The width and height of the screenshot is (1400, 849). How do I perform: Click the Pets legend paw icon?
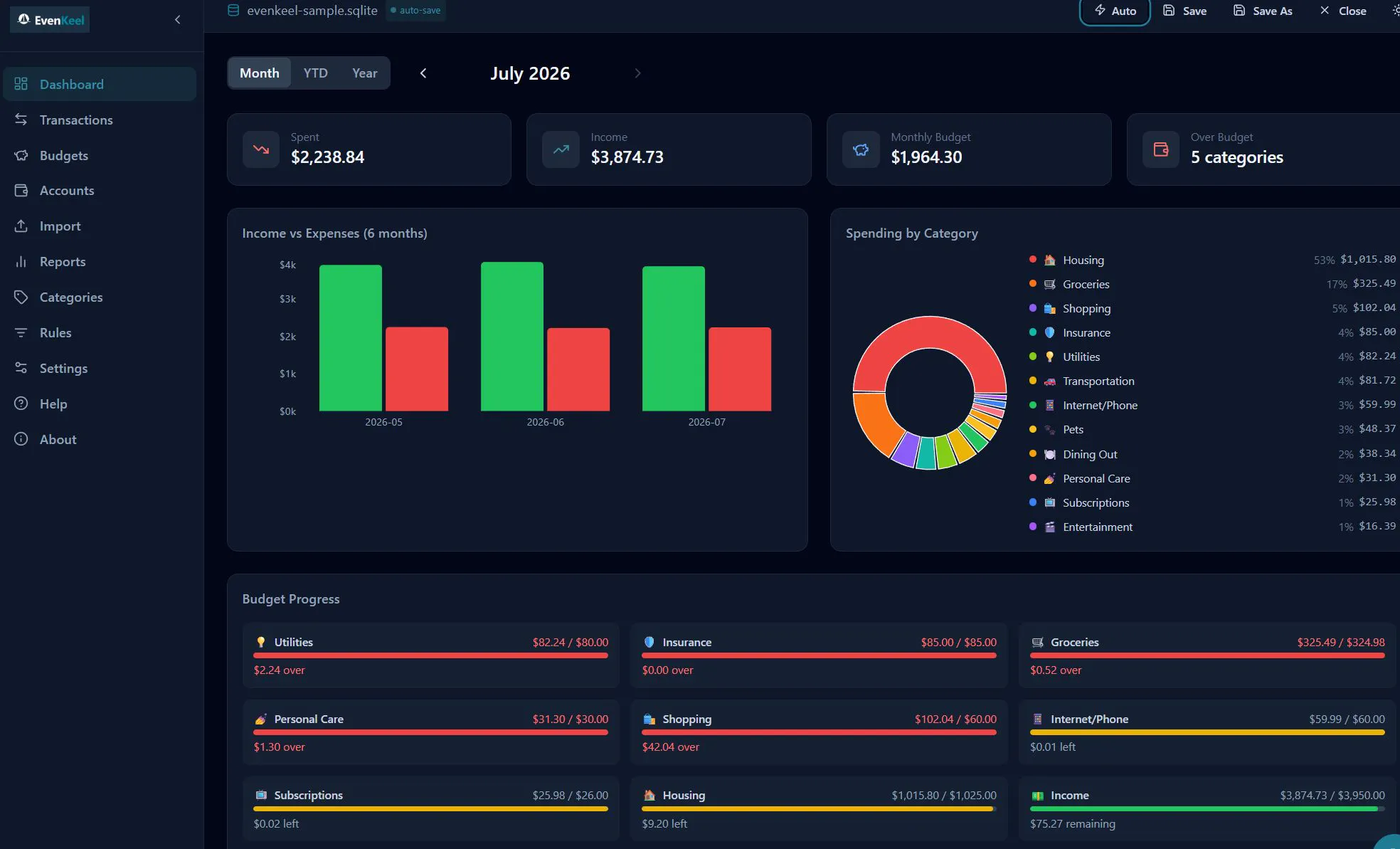tap(1049, 429)
